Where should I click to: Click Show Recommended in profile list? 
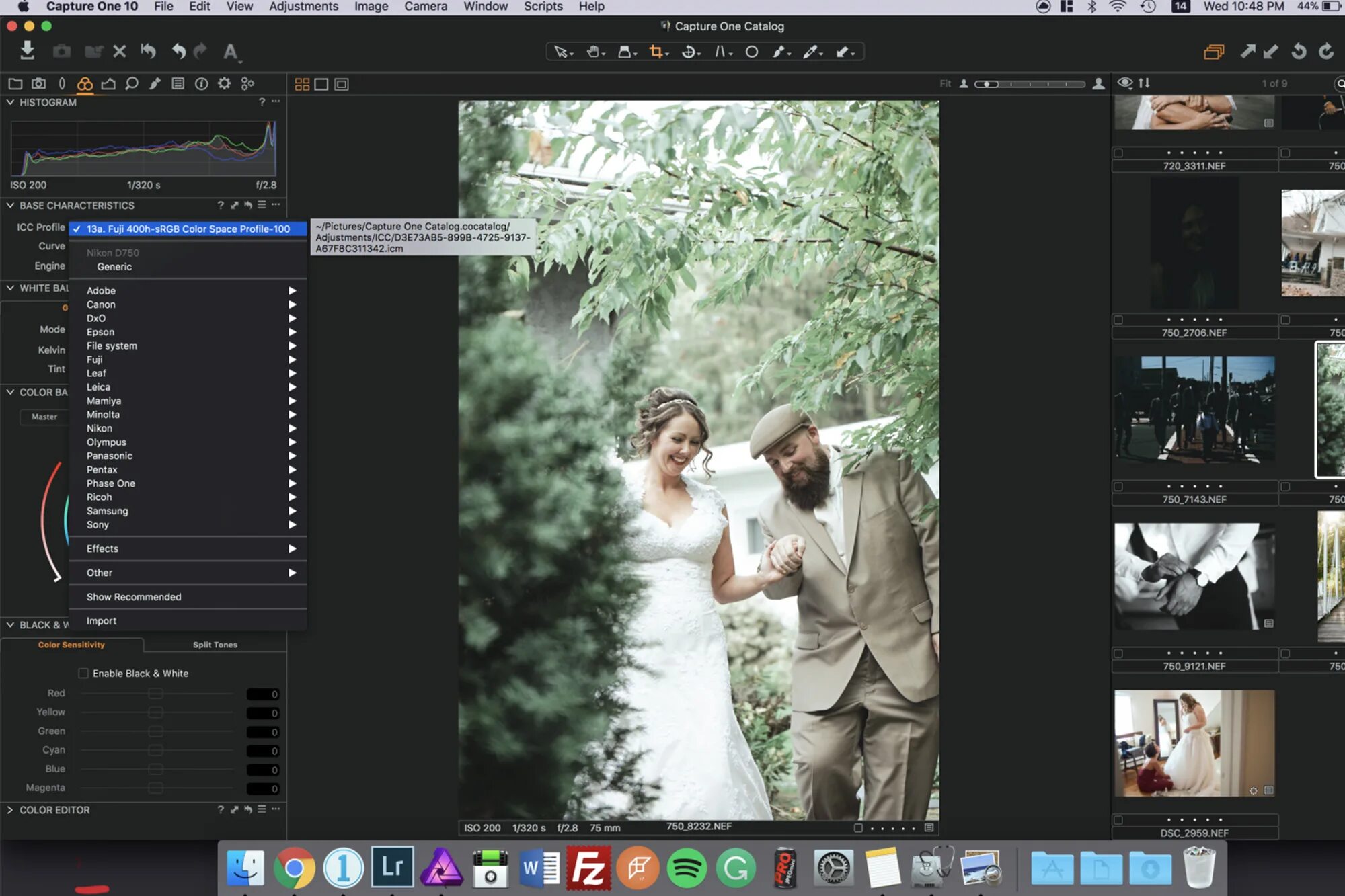click(x=134, y=597)
